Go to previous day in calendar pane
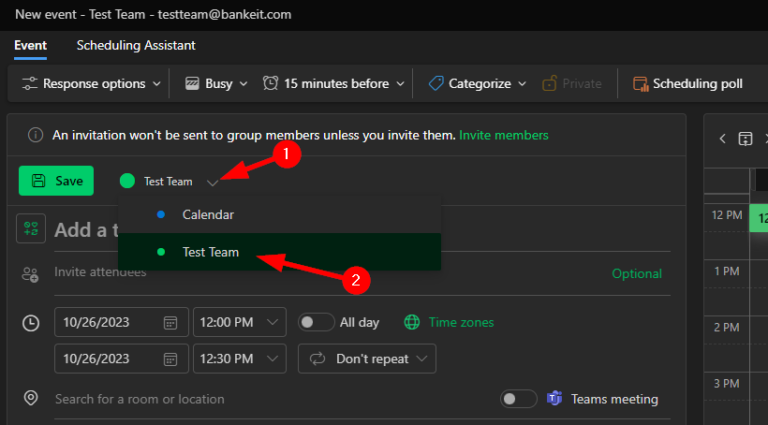This screenshot has height=425, width=768. point(722,139)
